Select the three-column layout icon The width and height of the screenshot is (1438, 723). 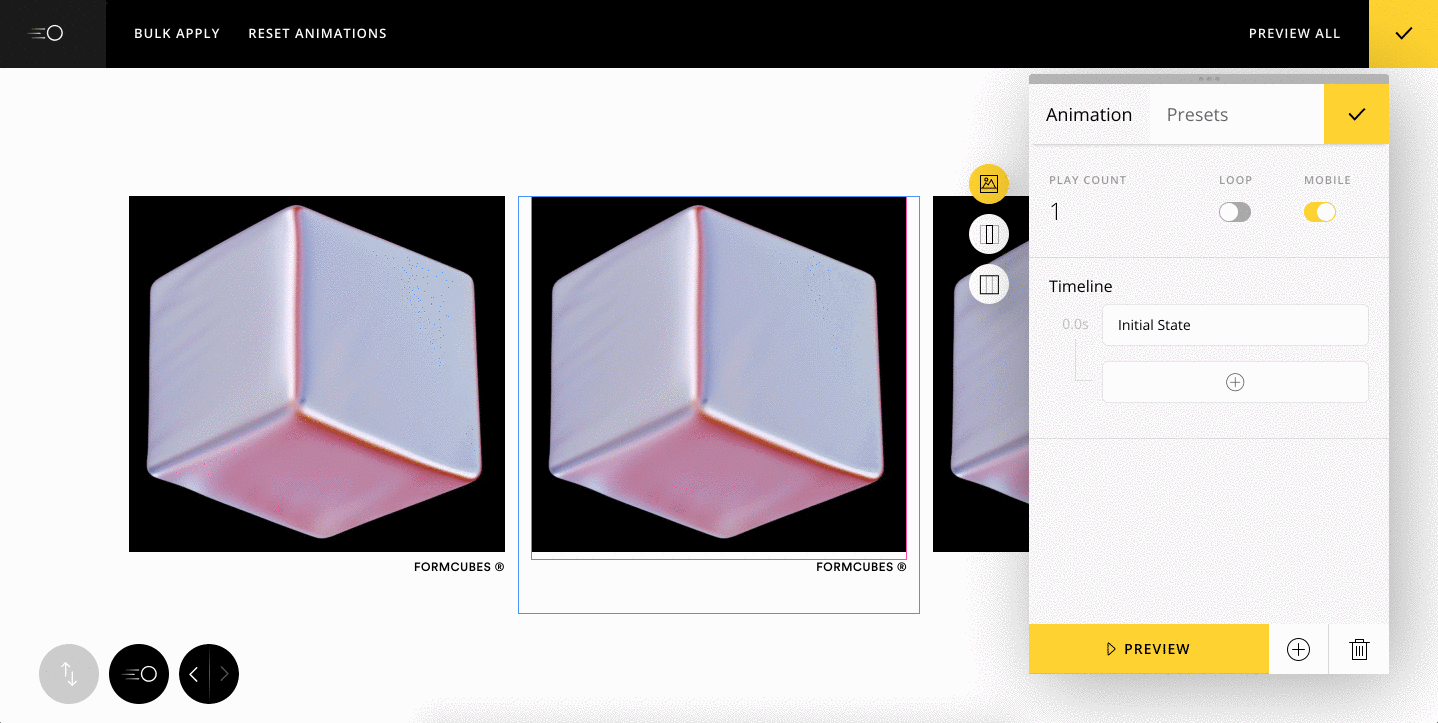pyautogui.click(x=988, y=283)
